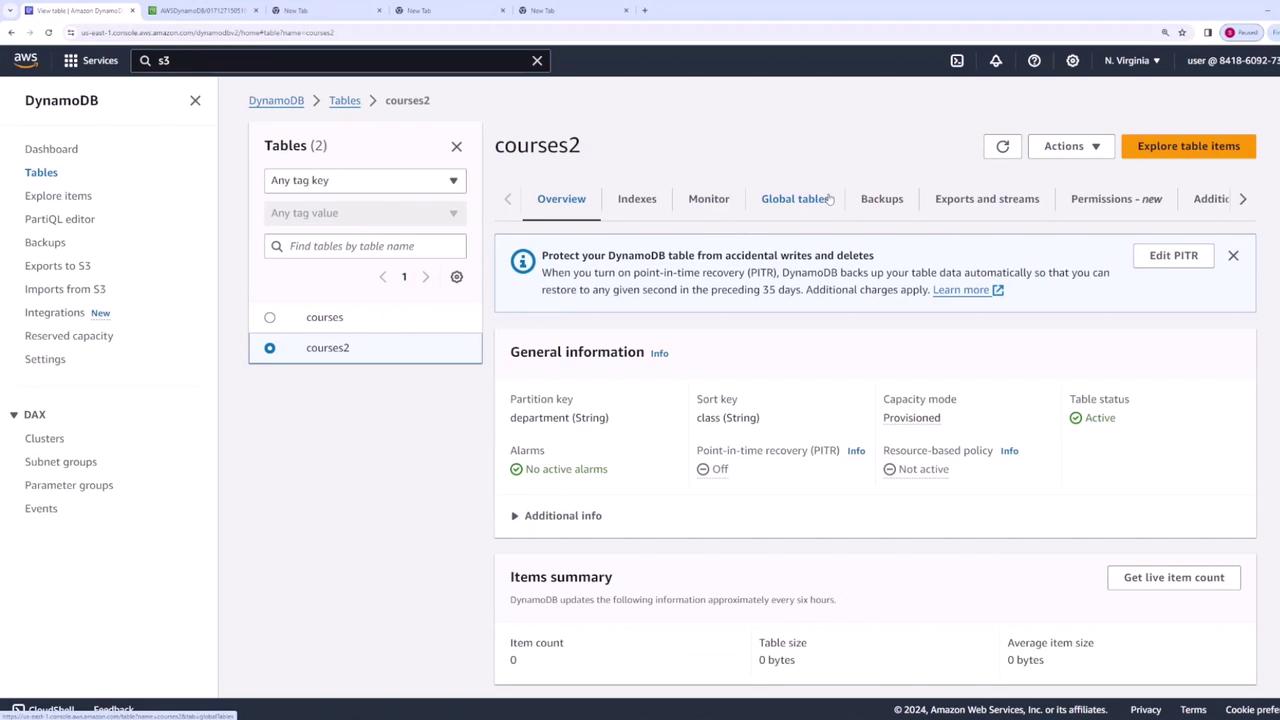This screenshot has width=1280, height=720.
Task: Switch to the Indexes tab
Action: coord(637,199)
